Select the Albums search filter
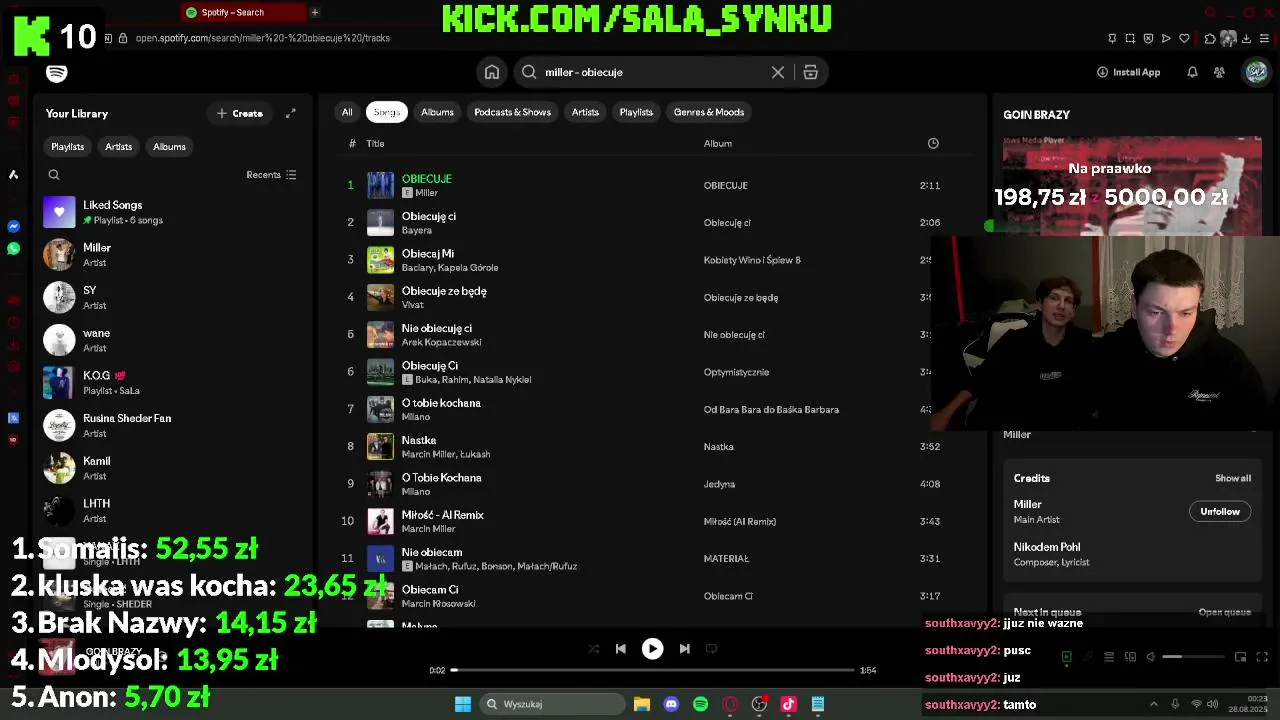This screenshot has width=1280, height=720. click(x=437, y=112)
